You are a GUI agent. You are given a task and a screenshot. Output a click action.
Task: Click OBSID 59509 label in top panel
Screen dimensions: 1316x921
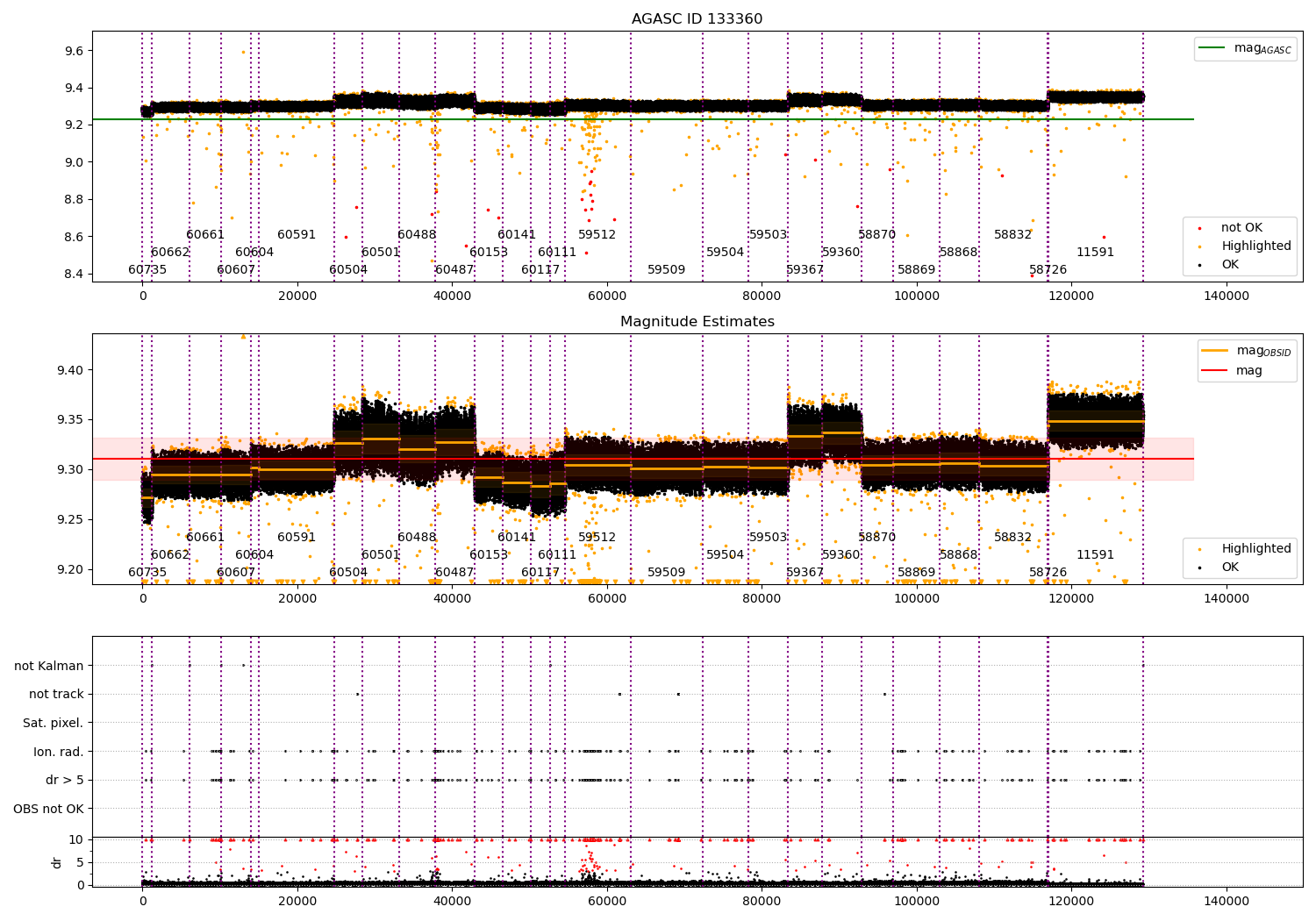667,269
